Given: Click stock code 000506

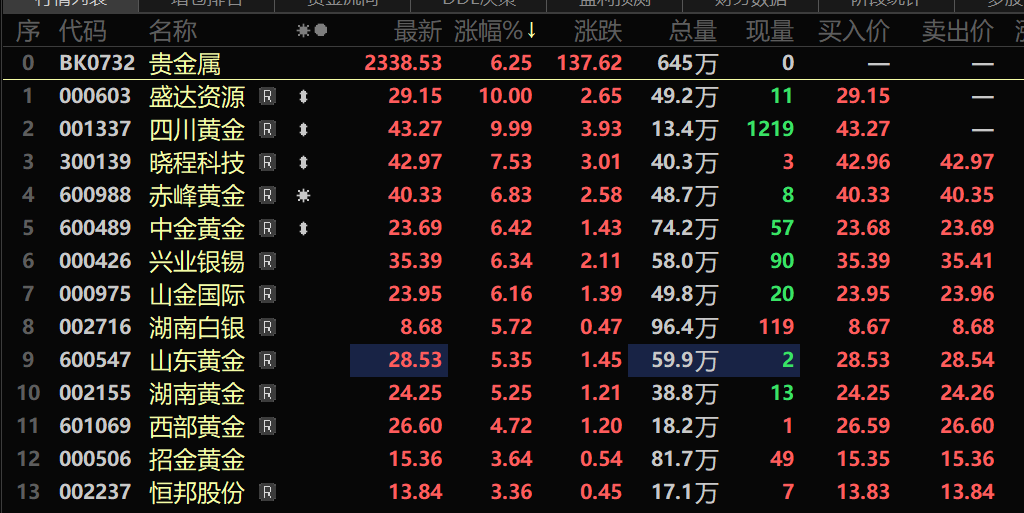Looking at the screenshot, I should (x=95, y=459).
